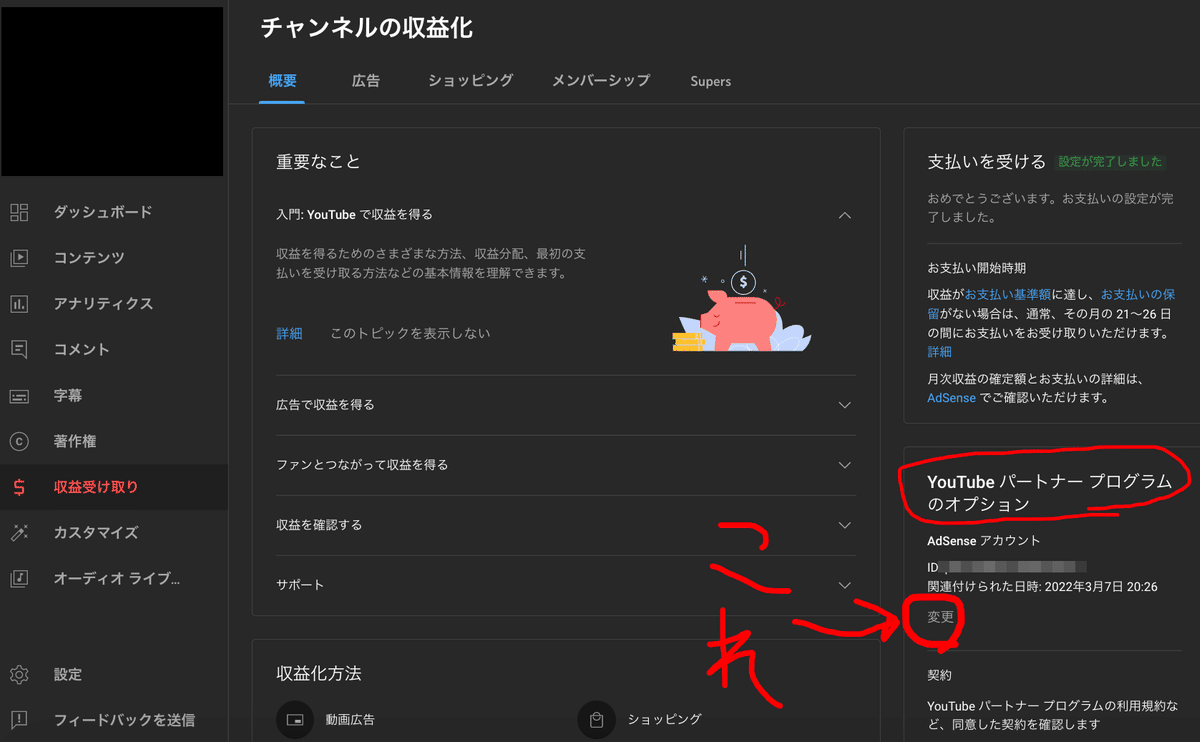Open 著作権 in the sidebar
Image resolution: width=1200 pixels, height=742 pixels.
tap(75, 442)
